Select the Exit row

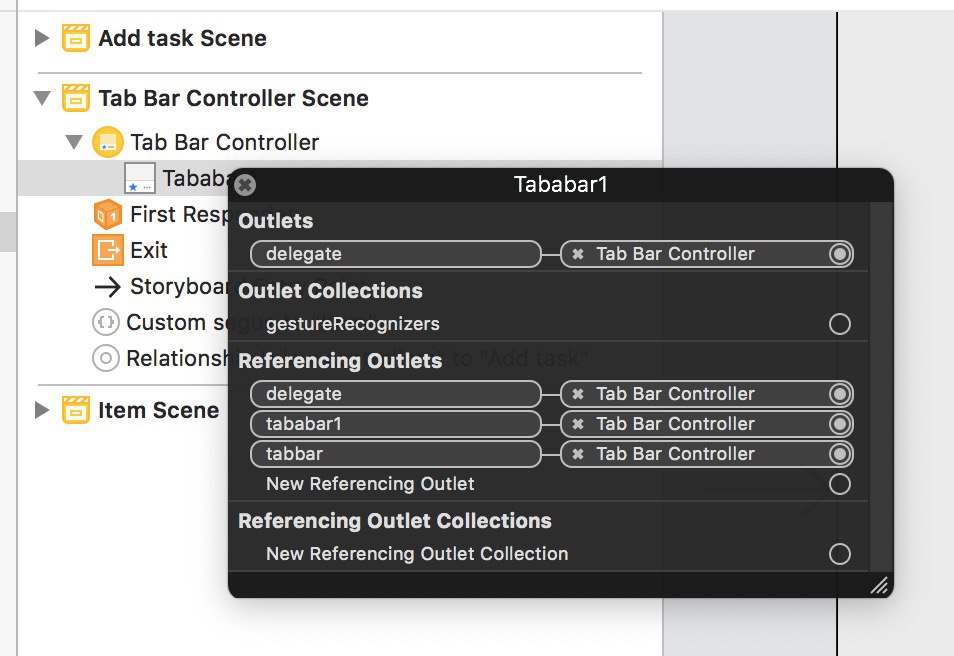(148, 250)
